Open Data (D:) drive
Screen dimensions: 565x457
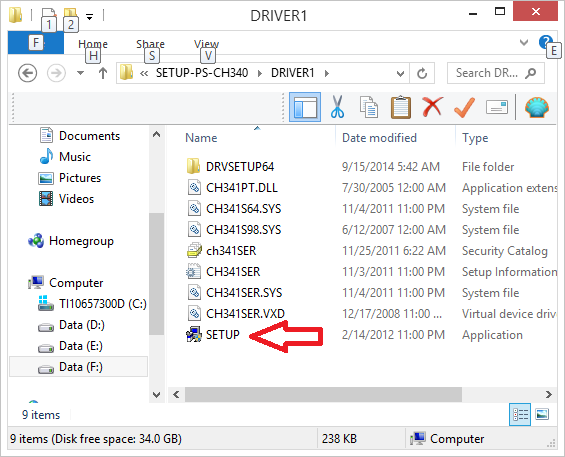[x=81, y=325]
